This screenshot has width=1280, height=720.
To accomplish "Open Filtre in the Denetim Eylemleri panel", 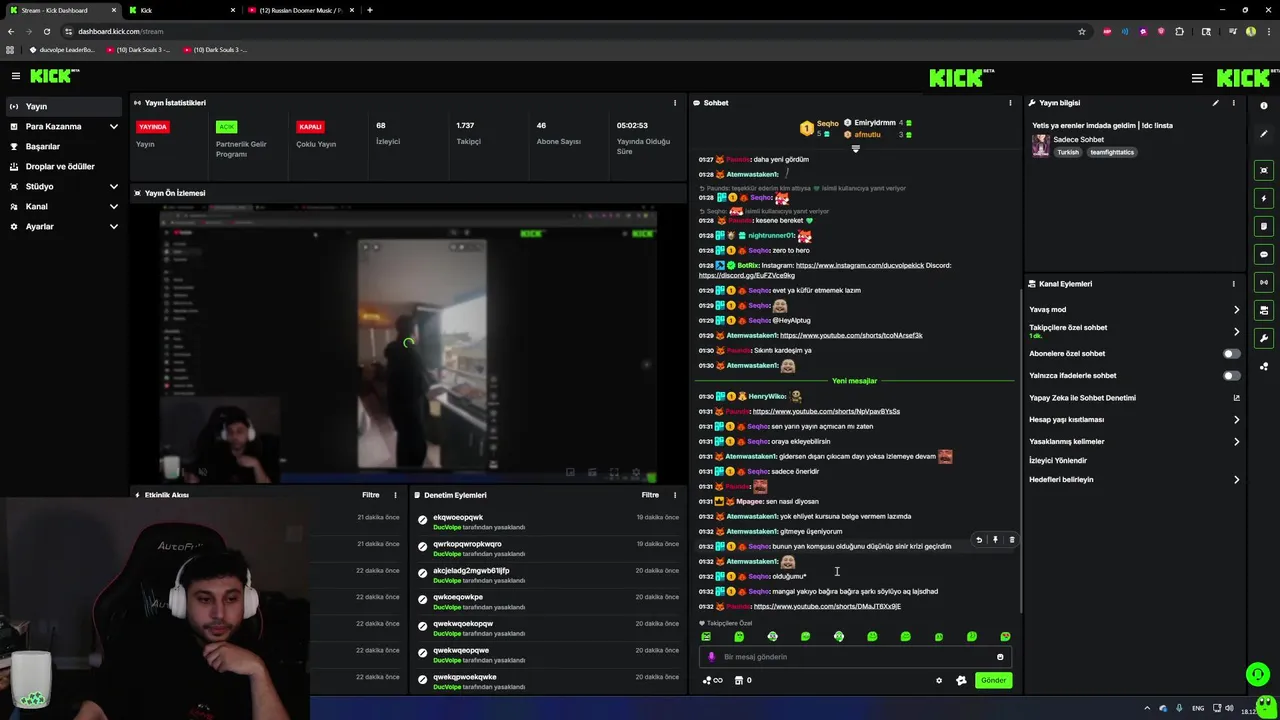I will click(x=650, y=495).
